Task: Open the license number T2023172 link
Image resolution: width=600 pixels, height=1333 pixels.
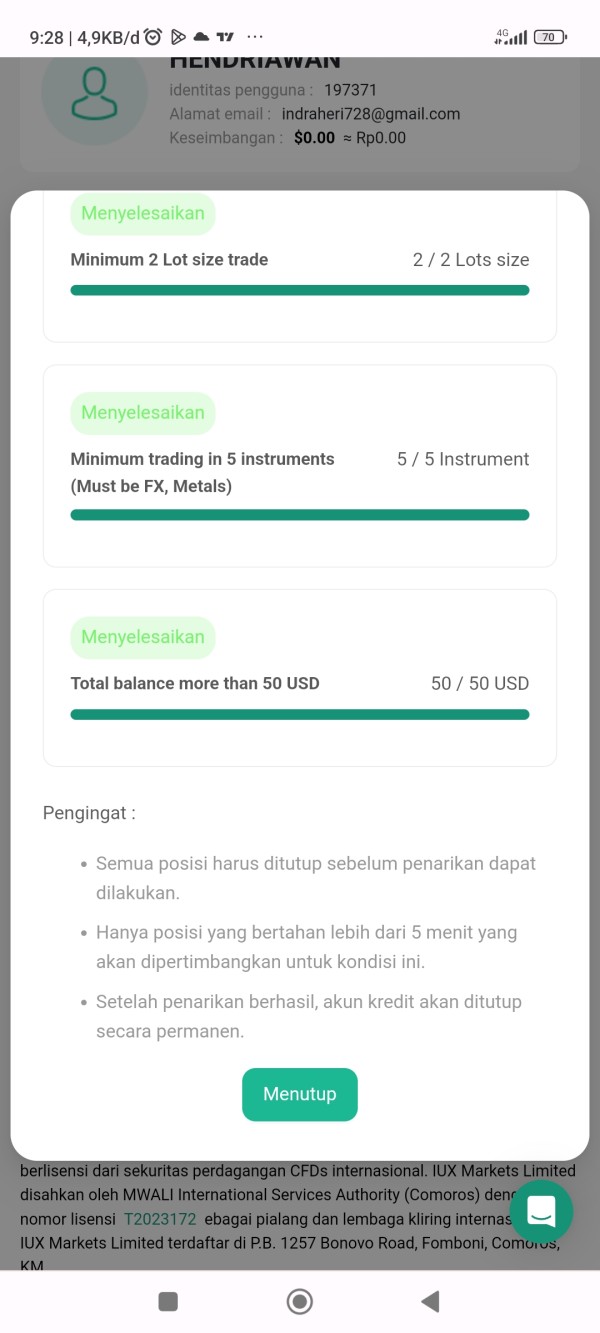Action: click(160, 1219)
